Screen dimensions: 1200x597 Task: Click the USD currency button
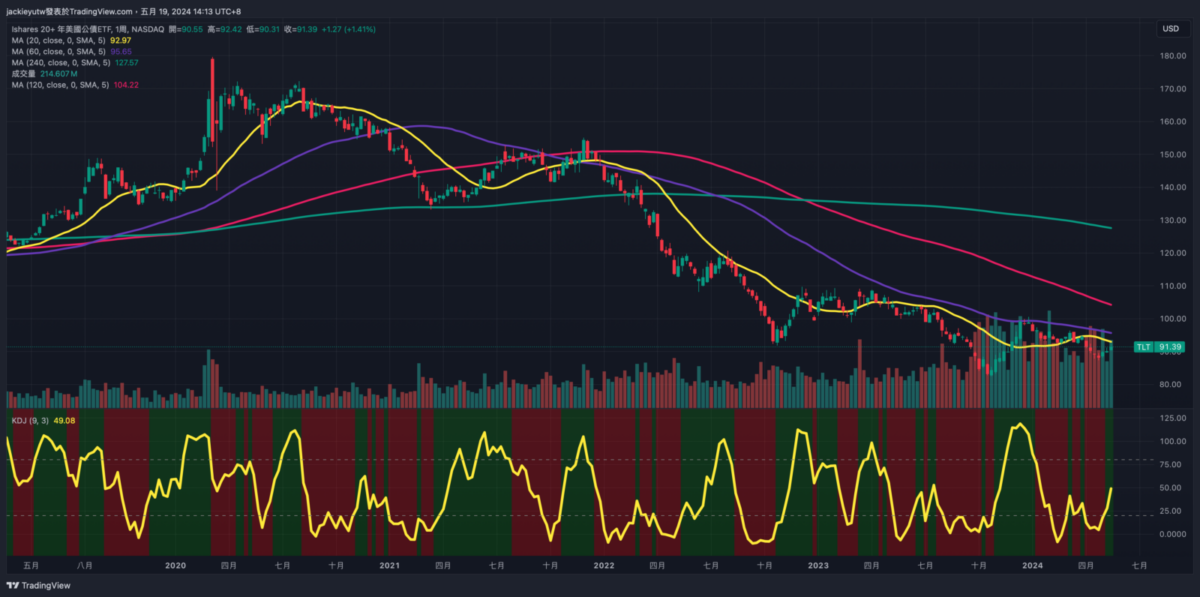[1169, 29]
